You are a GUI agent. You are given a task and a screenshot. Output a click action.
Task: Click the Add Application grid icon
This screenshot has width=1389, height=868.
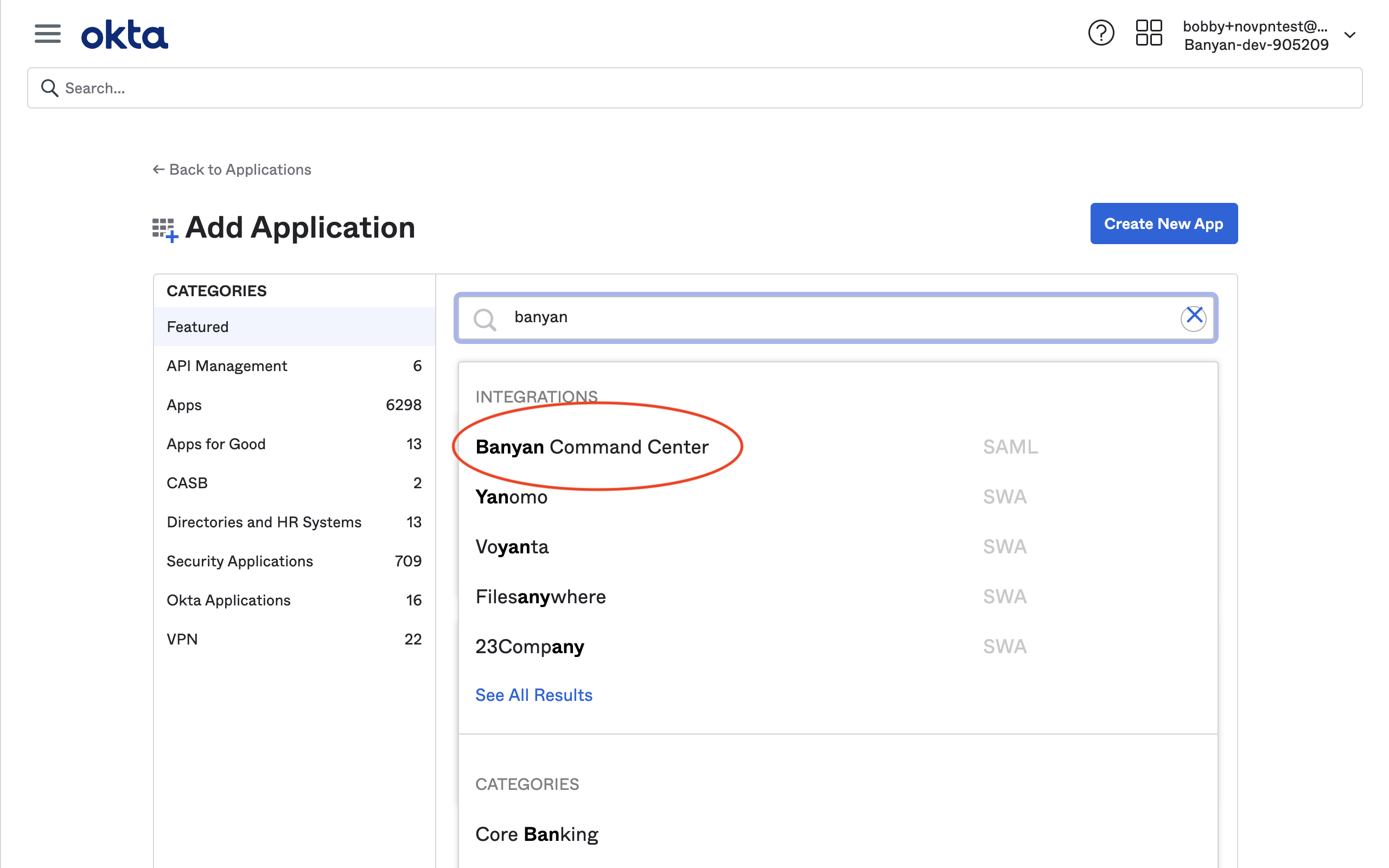coord(165,229)
